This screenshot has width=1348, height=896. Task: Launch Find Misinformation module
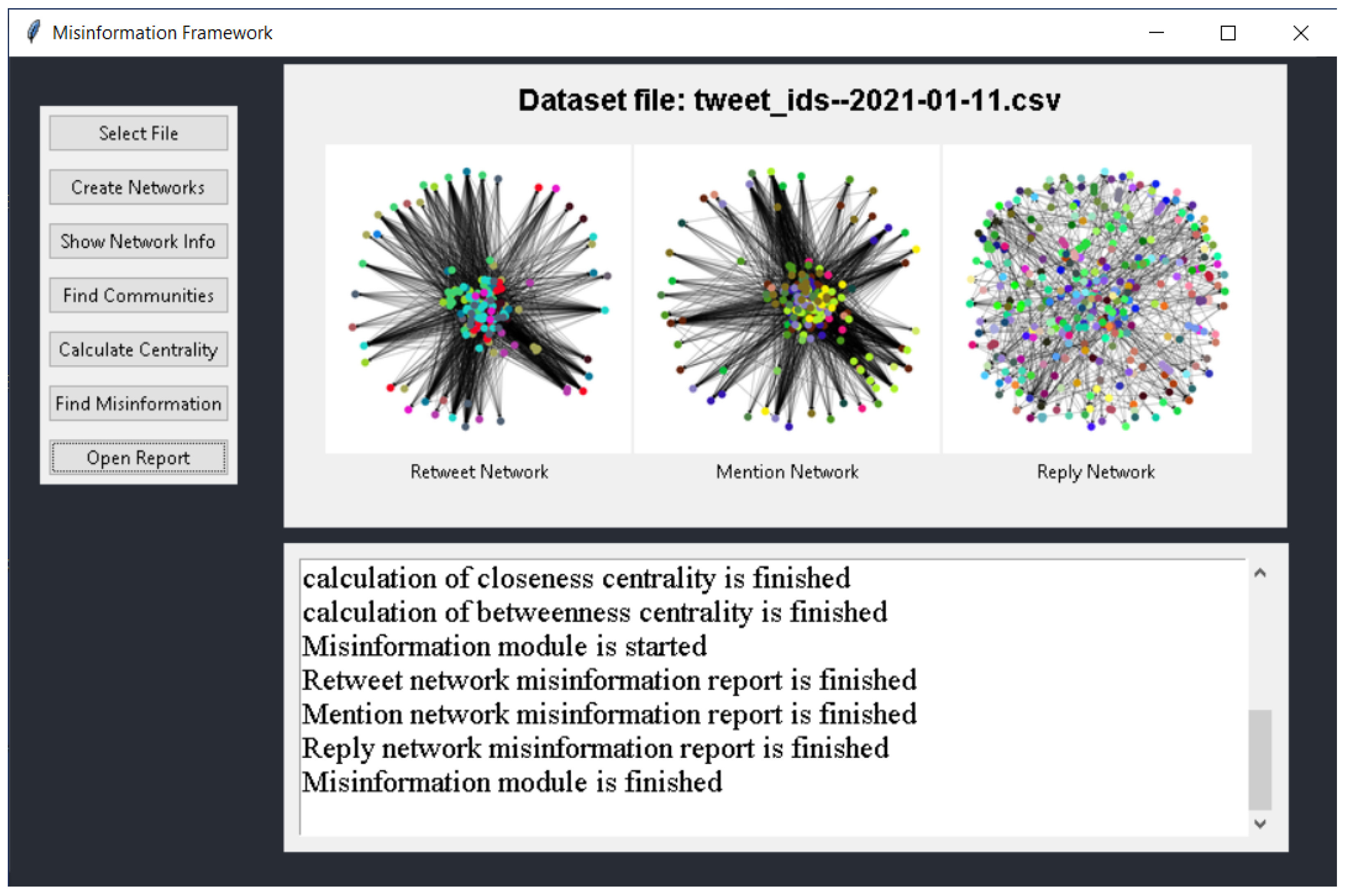click(x=138, y=403)
